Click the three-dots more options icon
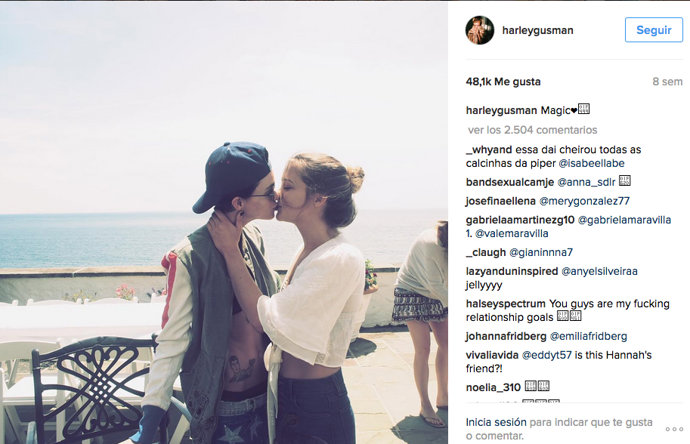Image resolution: width=690 pixels, height=444 pixels. pos(674,429)
